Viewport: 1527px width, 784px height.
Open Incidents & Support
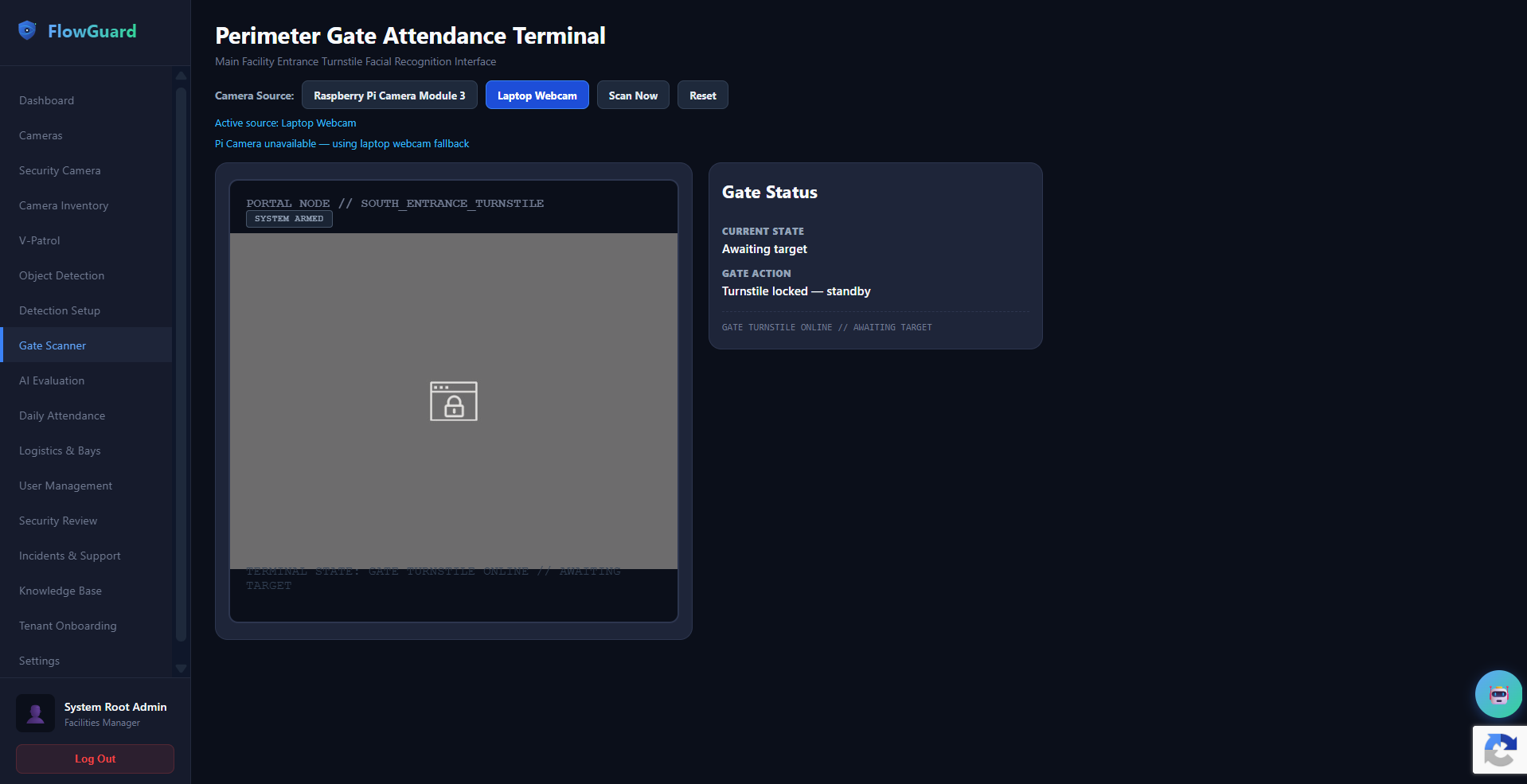(86, 556)
